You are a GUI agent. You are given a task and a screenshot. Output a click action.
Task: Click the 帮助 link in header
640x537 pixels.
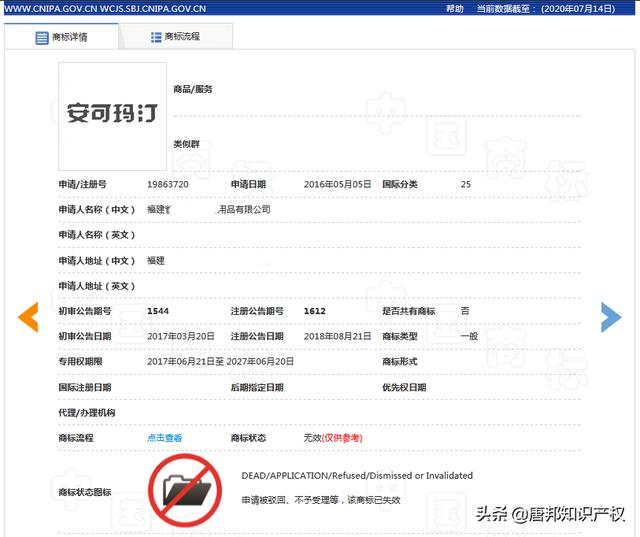(454, 9)
